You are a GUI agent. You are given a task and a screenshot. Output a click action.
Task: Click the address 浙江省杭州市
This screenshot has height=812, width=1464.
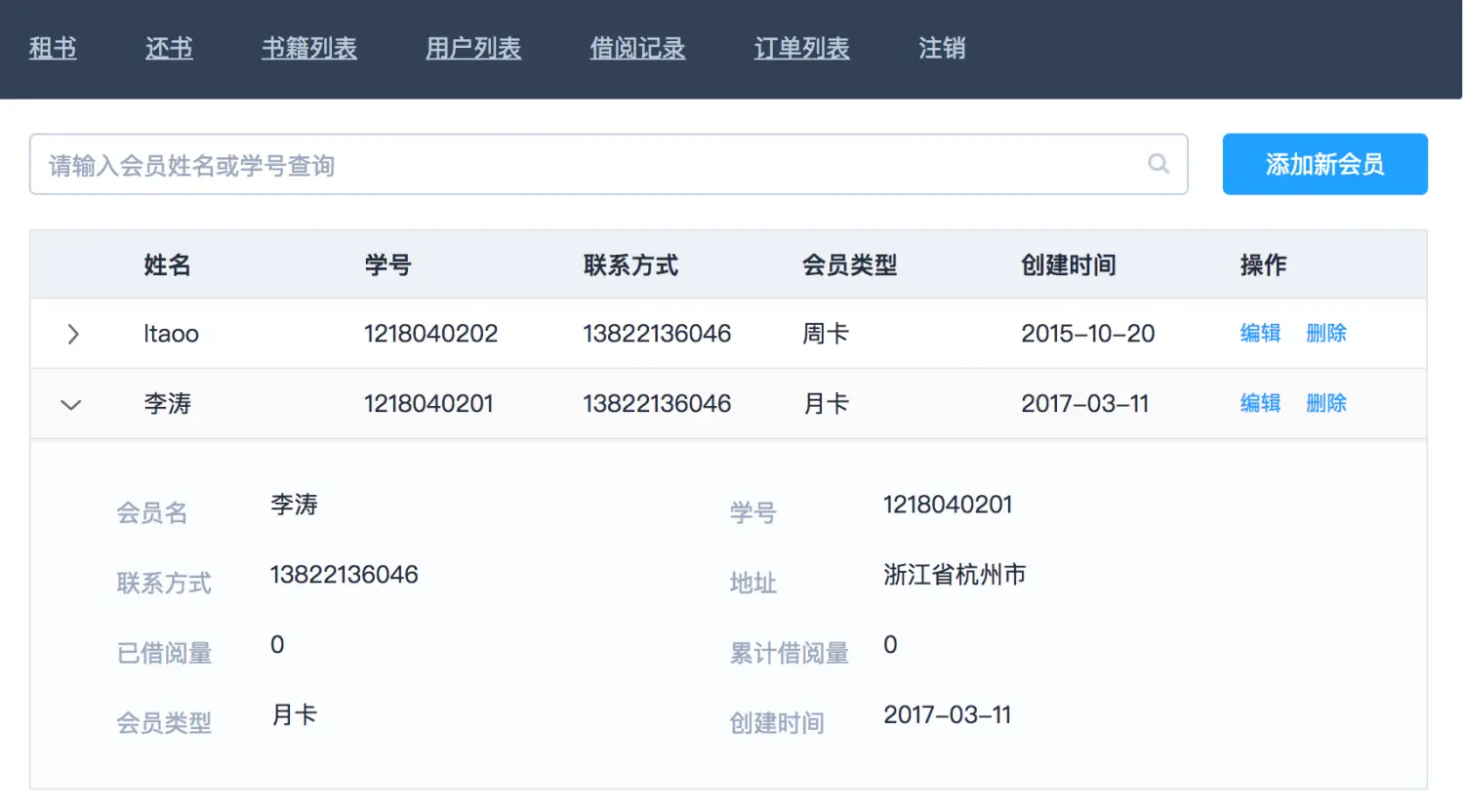955,575
